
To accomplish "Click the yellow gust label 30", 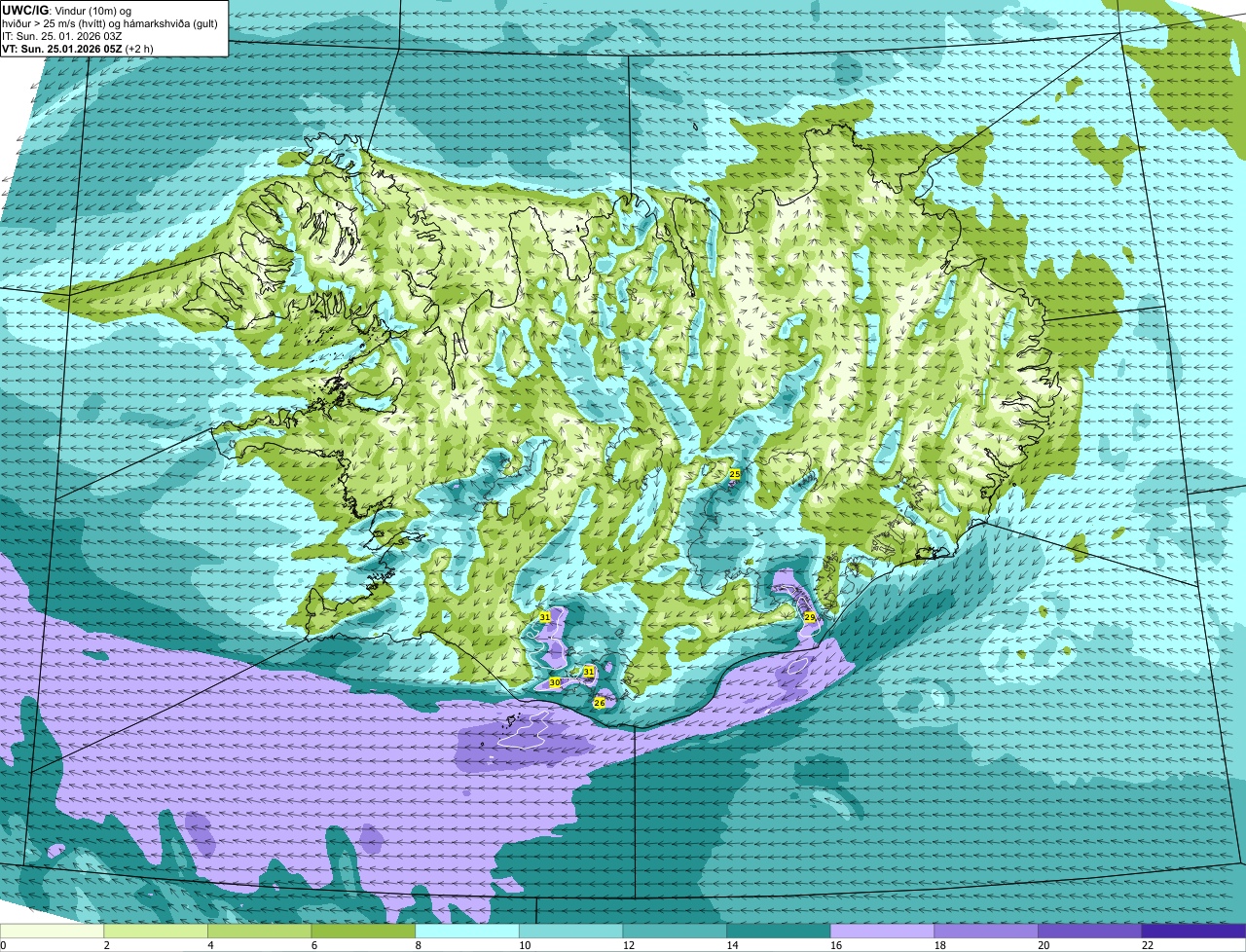I will point(555,682).
